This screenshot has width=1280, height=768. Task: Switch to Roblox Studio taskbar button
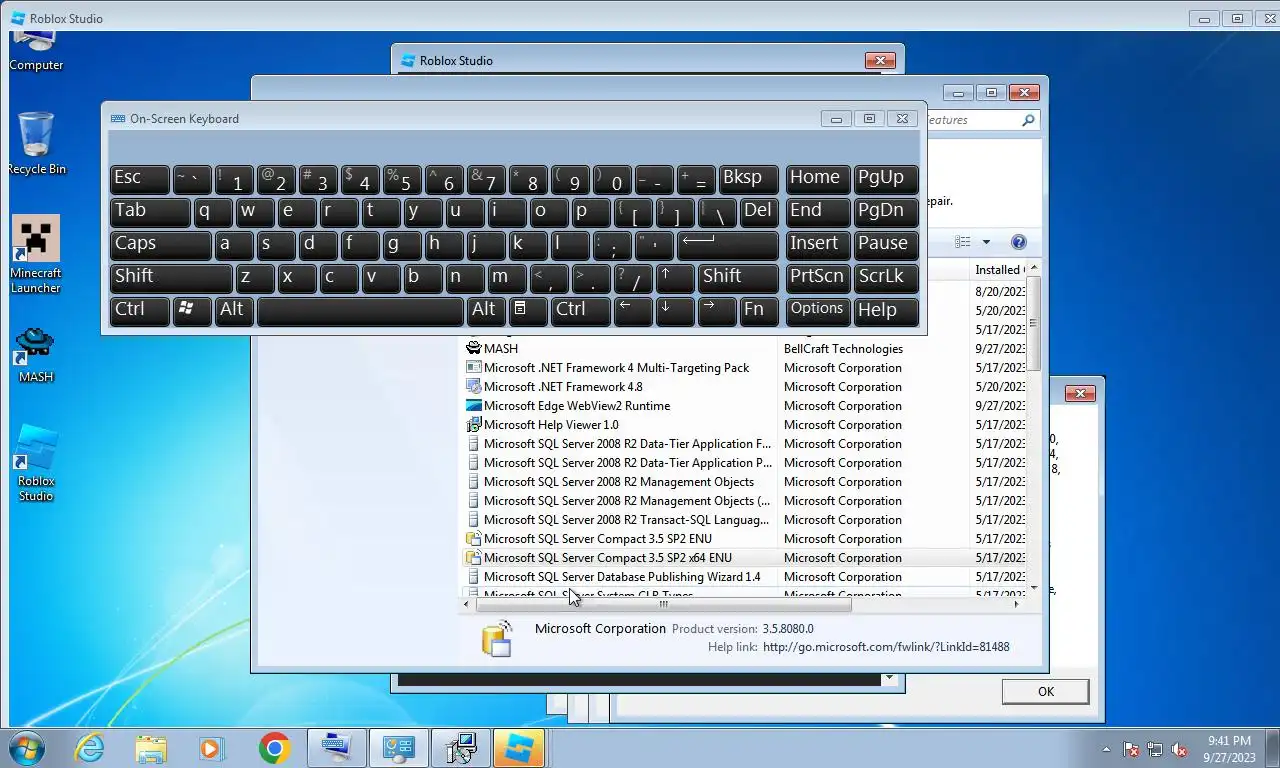(x=520, y=748)
